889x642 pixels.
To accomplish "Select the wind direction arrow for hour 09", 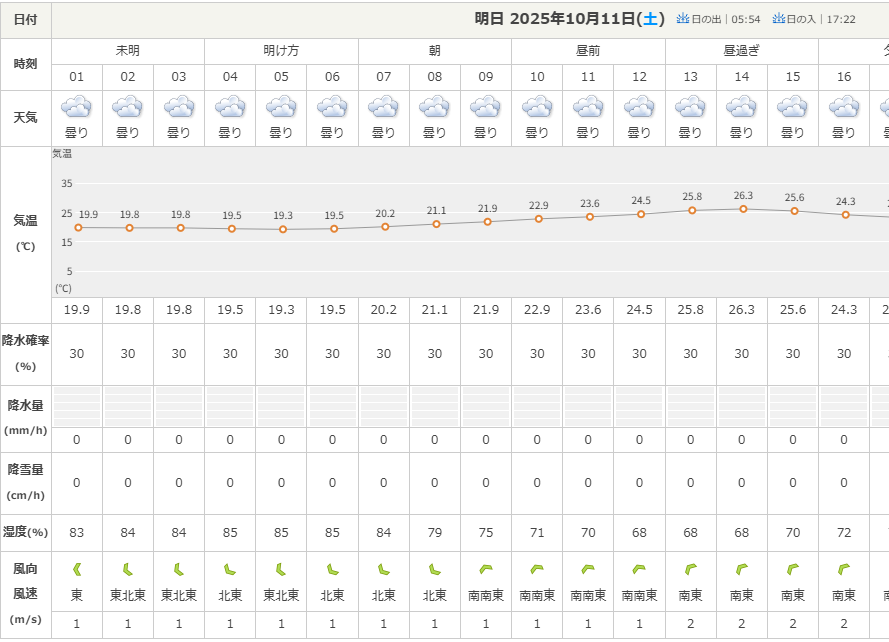I will tap(486, 570).
